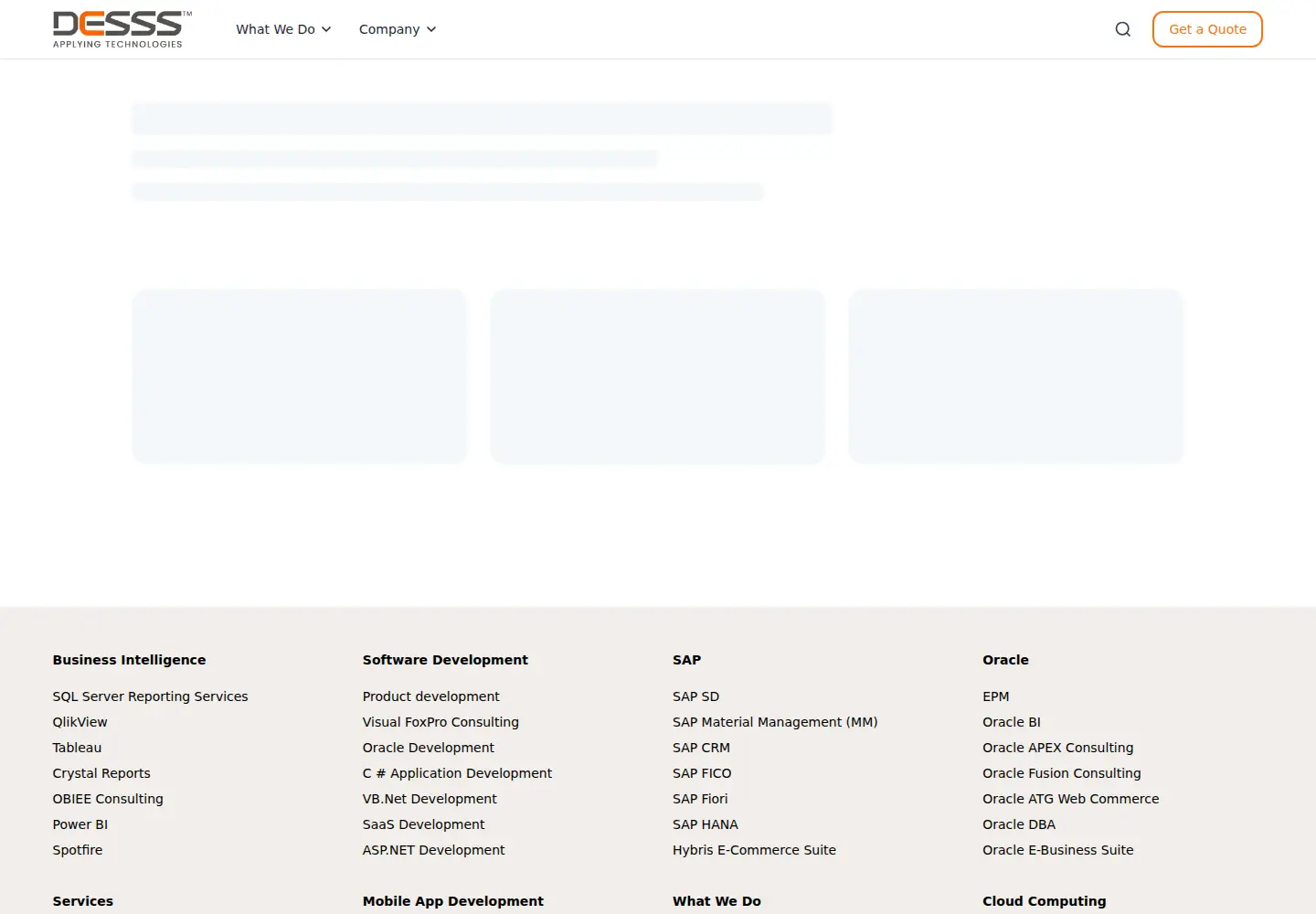Click the What We Do footer heading
1316x914 pixels.
(716, 901)
